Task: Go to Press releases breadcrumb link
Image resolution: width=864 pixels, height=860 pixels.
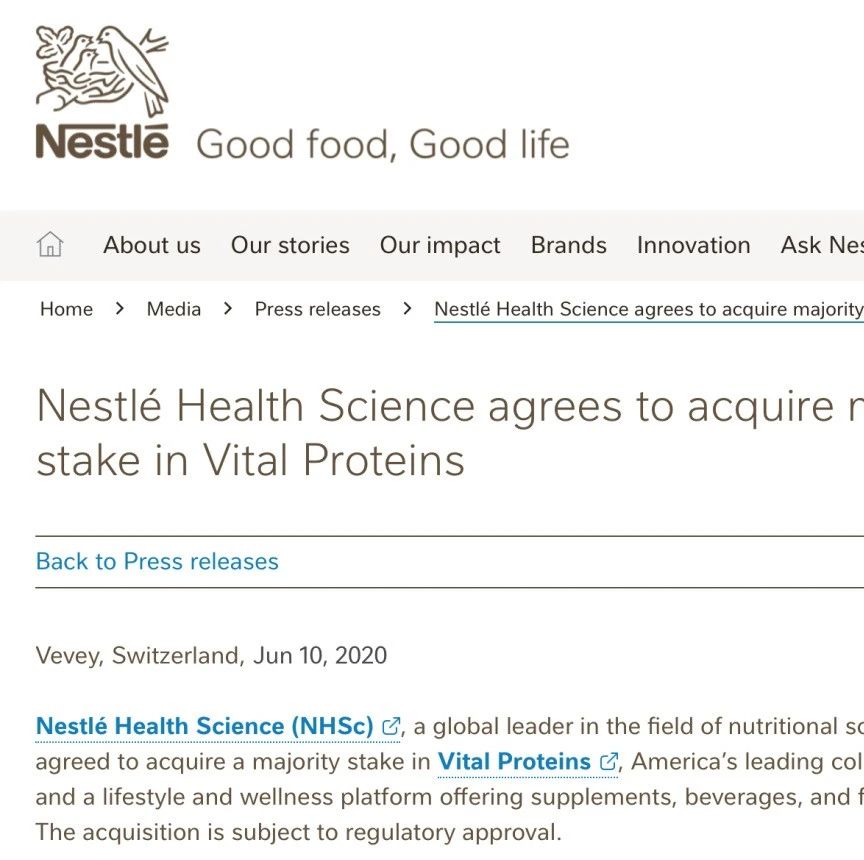Action: tap(317, 309)
